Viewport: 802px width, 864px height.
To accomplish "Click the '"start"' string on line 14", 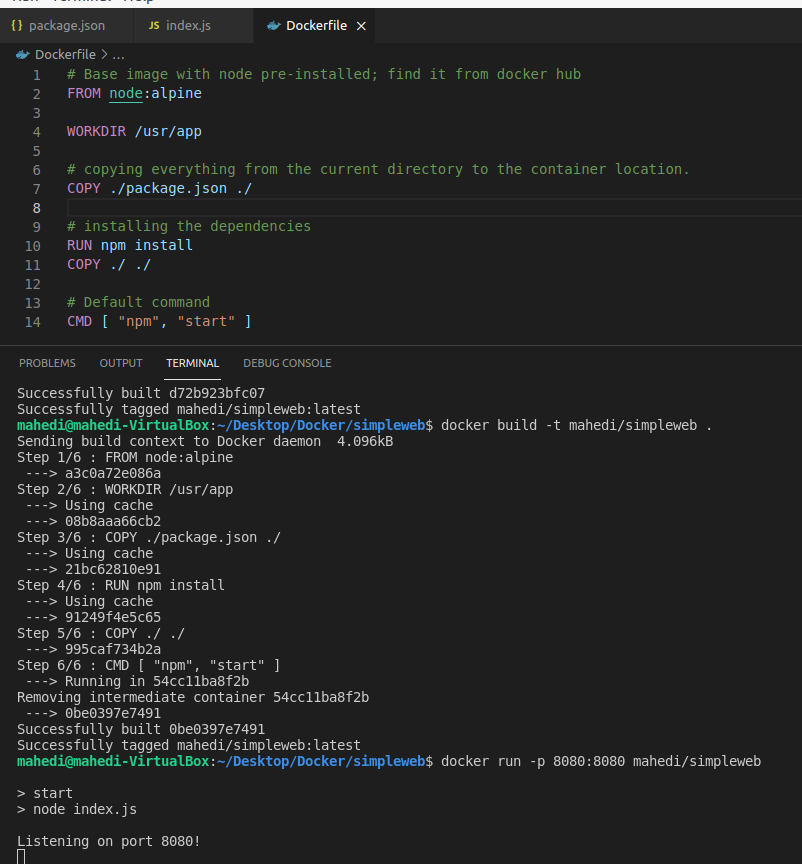I will tap(206, 321).
